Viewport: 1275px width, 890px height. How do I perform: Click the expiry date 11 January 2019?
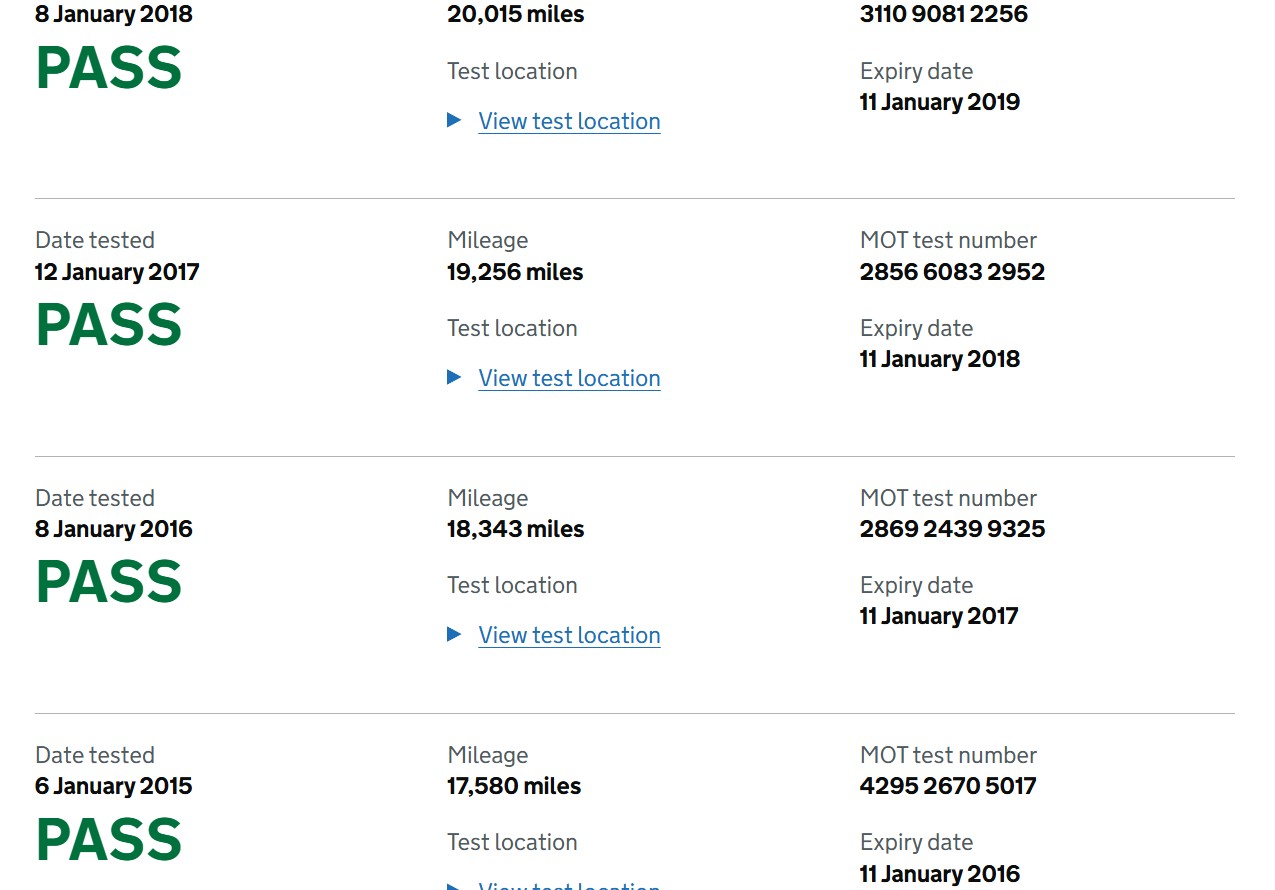(x=940, y=102)
